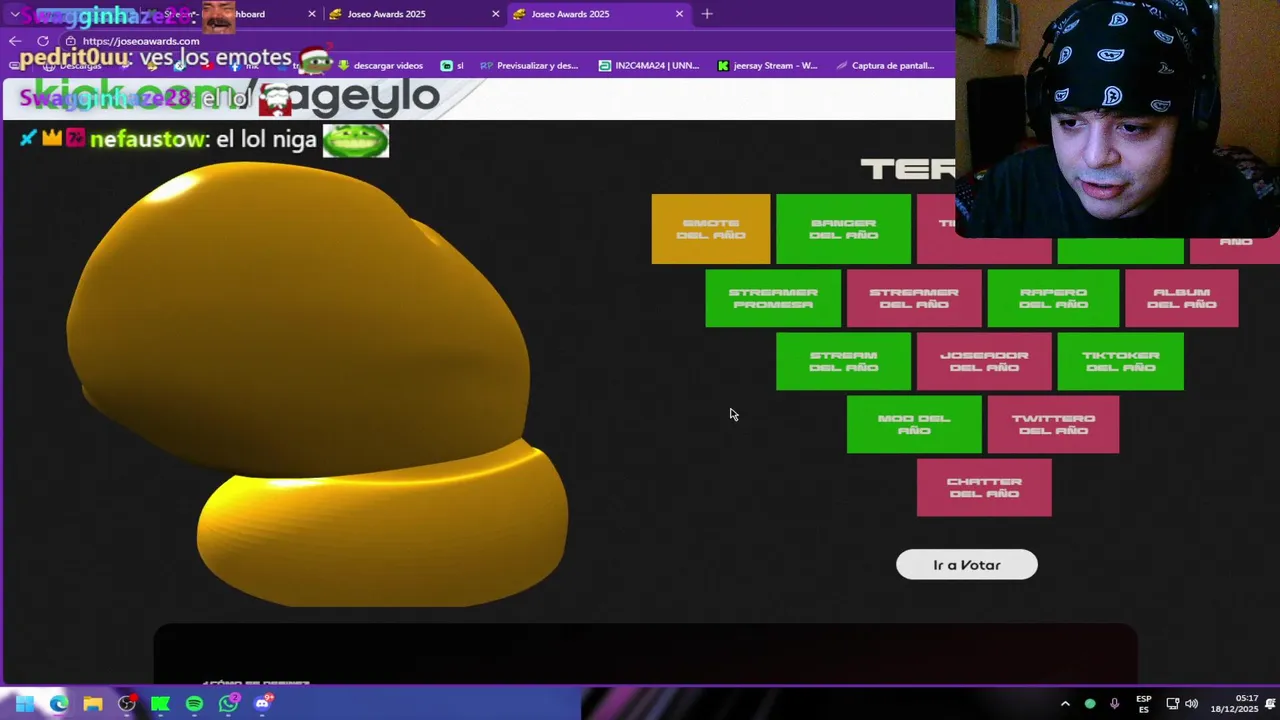
Task: Open Spotify from the taskbar
Action: click(x=194, y=704)
